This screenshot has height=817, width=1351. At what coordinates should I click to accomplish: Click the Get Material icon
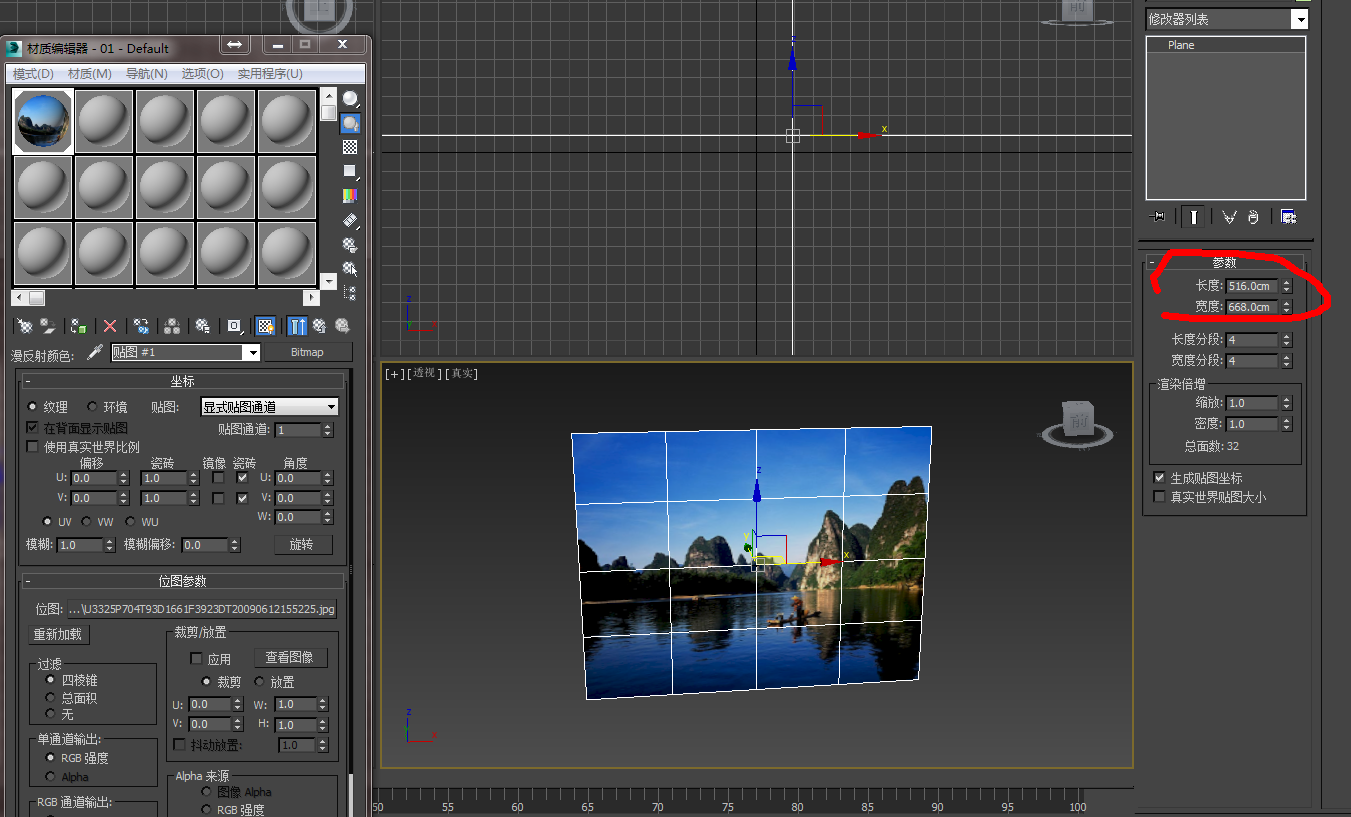point(25,326)
